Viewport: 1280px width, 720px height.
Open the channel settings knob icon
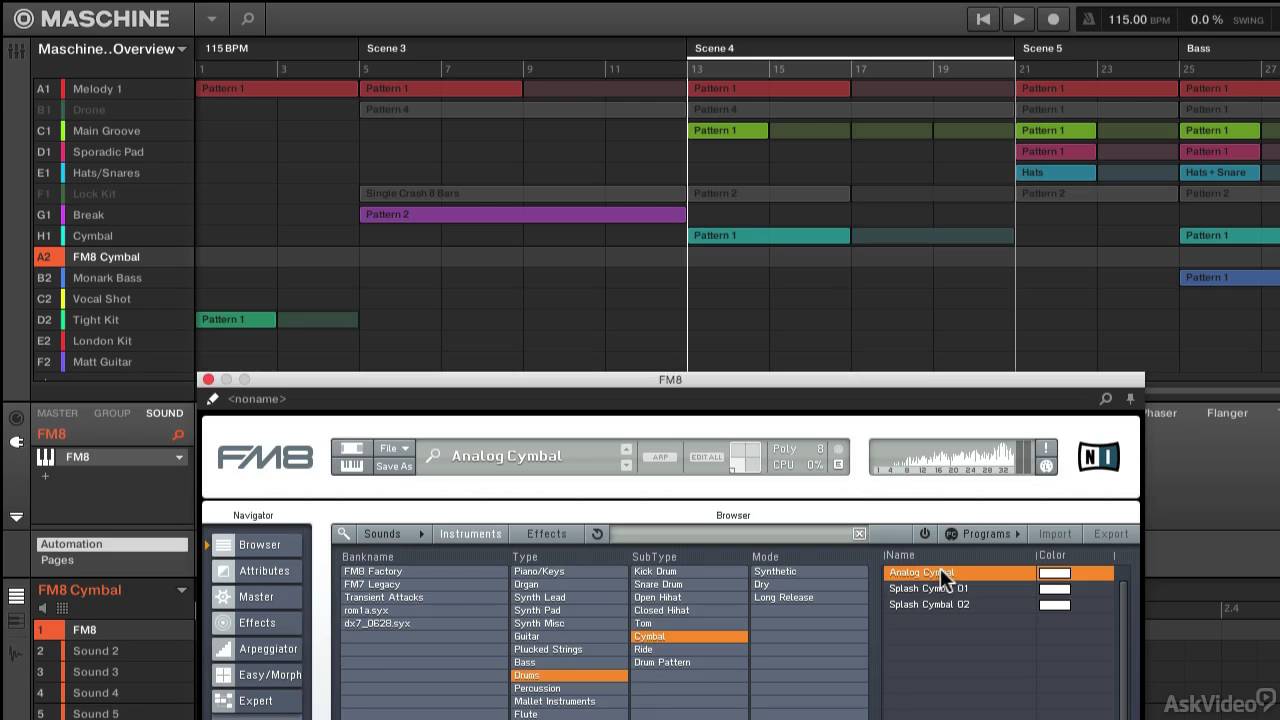pyautogui.click(x=16, y=418)
